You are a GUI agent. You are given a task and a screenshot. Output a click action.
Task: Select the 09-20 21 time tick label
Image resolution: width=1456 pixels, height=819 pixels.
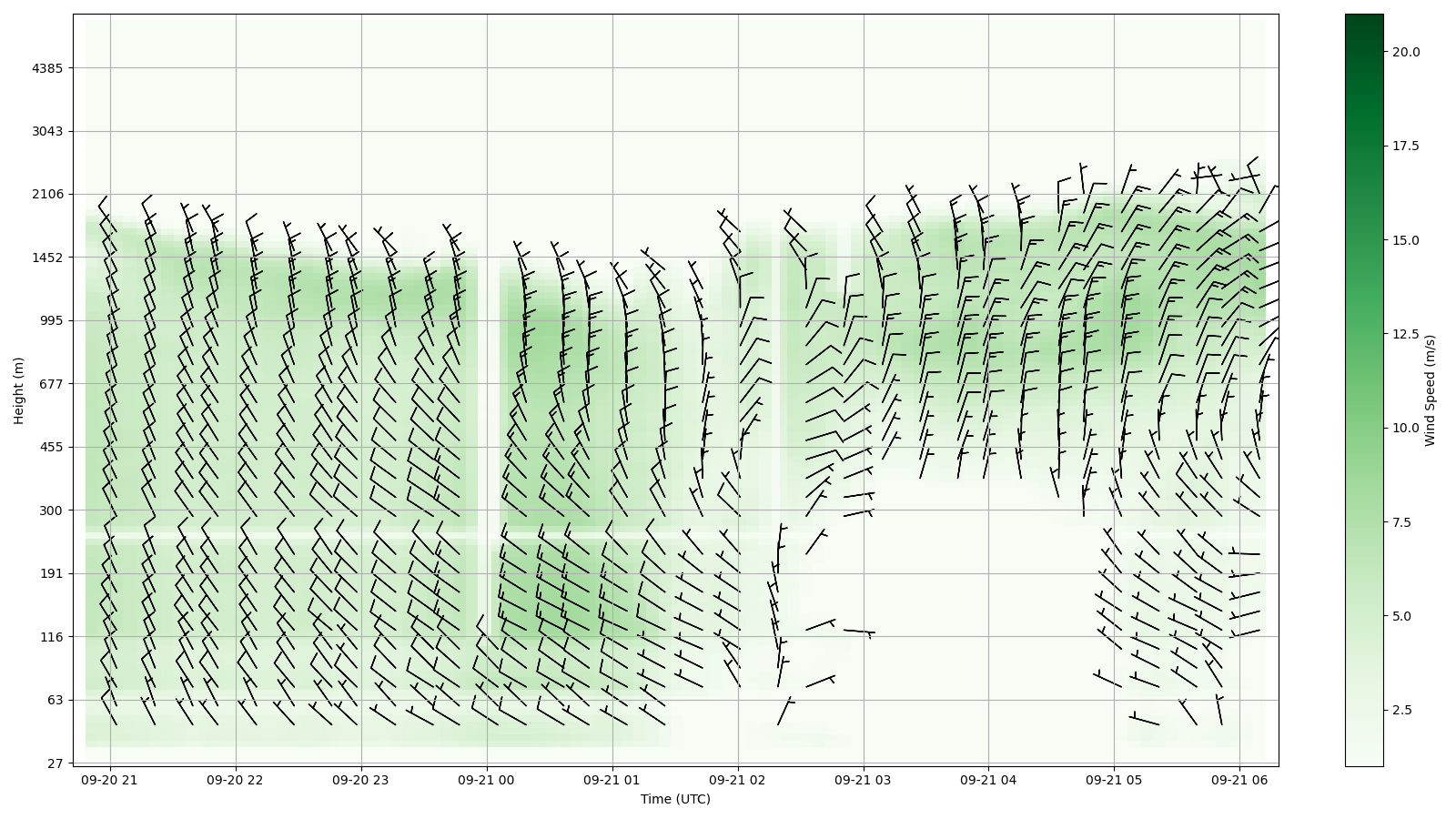(110, 780)
